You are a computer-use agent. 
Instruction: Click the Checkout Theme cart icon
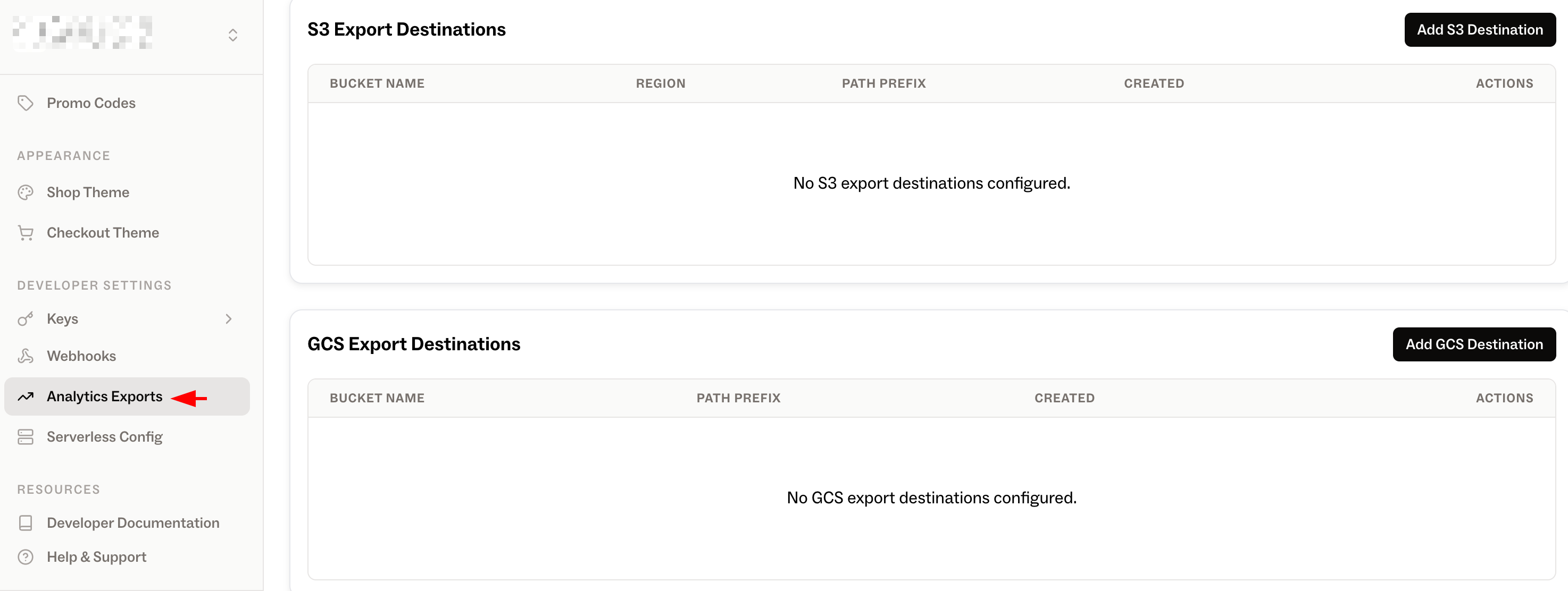click(26, 233)
